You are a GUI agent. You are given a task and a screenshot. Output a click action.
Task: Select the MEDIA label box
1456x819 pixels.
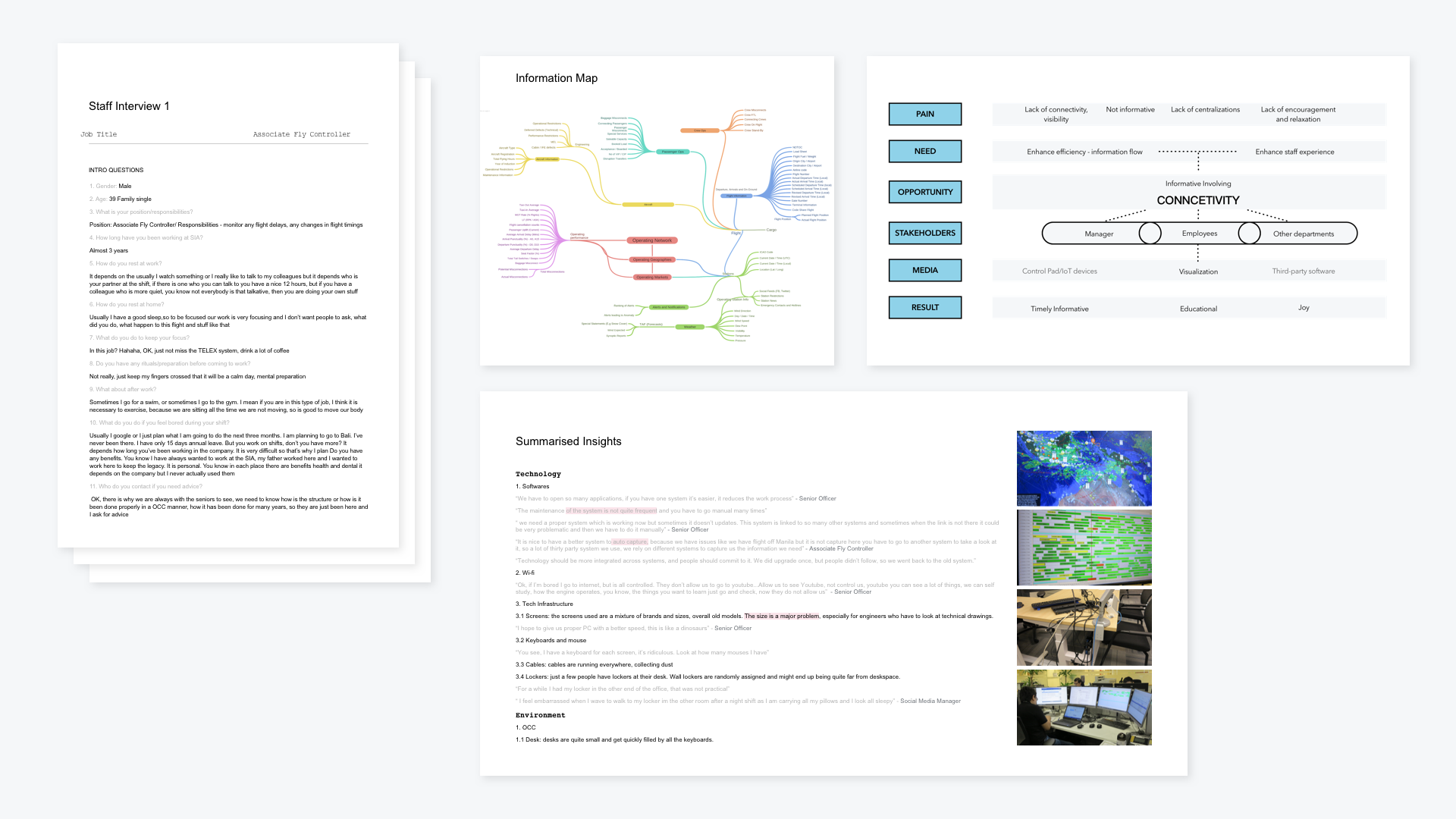pos(924,270)
